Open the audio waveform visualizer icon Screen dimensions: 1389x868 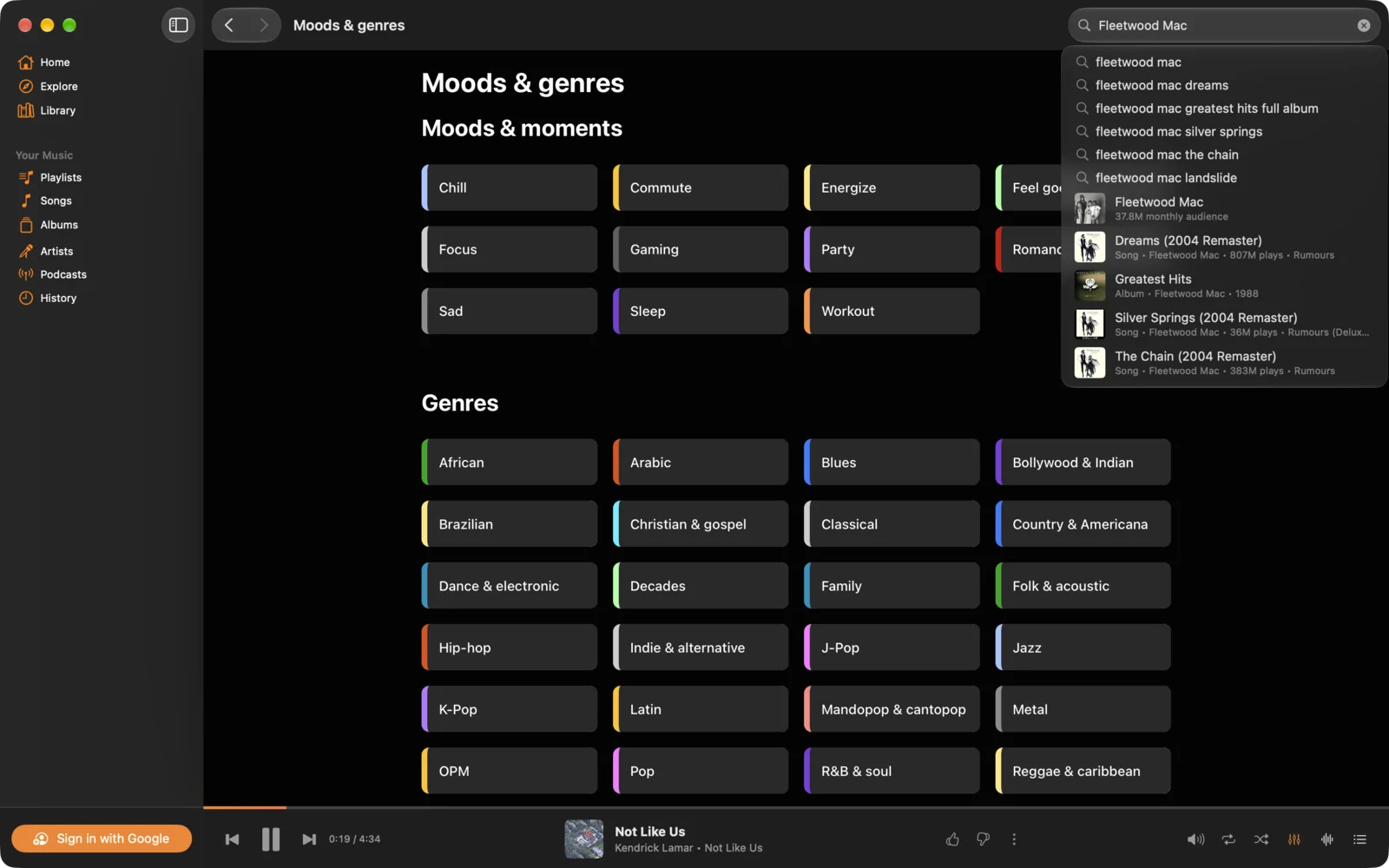tap(1327, 839)
